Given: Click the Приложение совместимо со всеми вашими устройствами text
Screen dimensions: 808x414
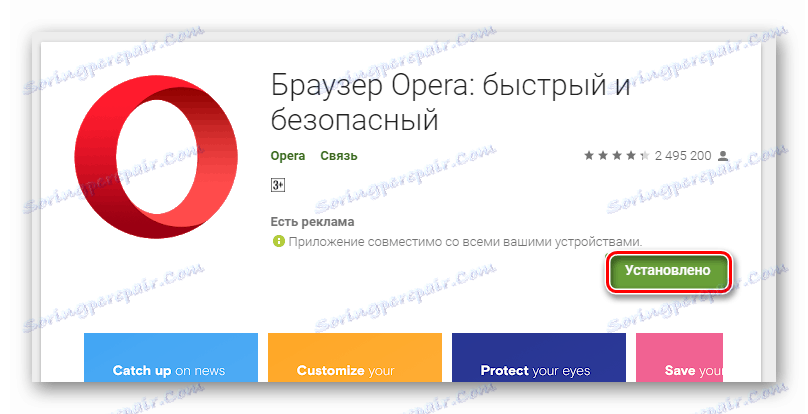Looking at the screenshot, I should (x=465, y=241).
